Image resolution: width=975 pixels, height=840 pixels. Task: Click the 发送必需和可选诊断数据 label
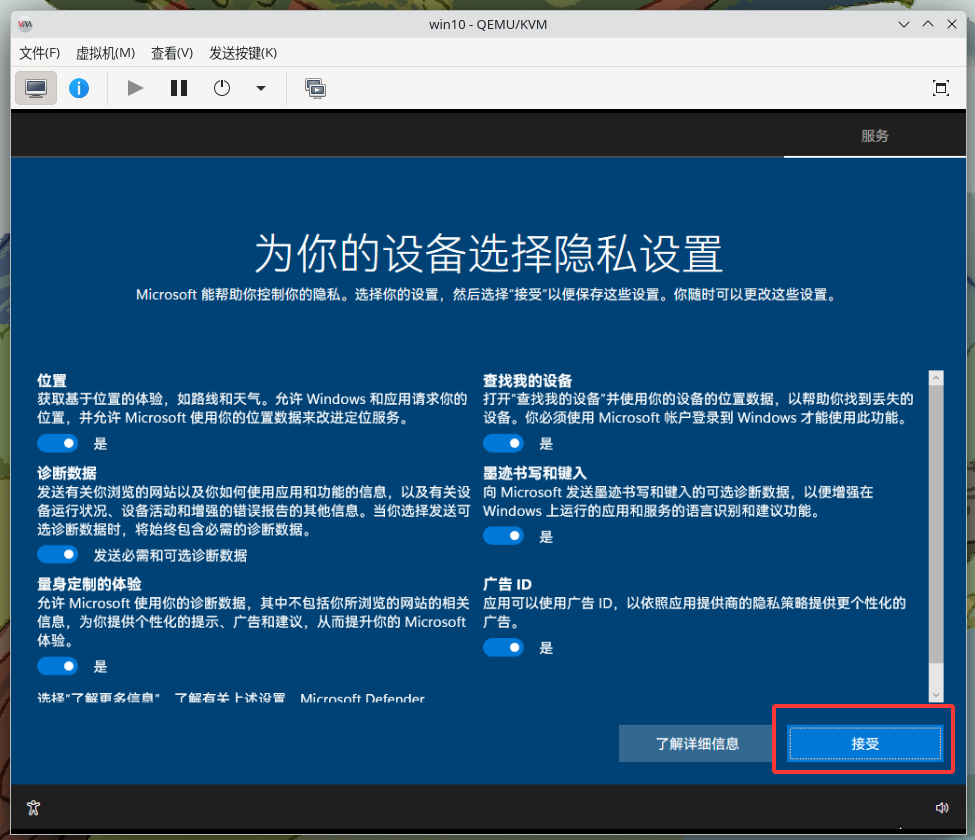click(170, 555)
